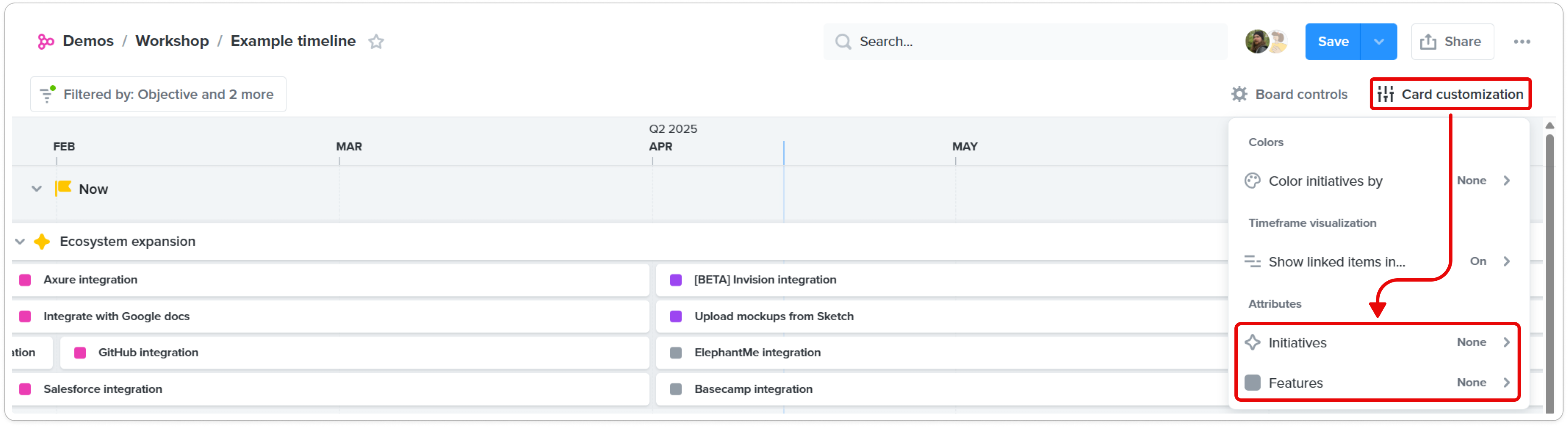The height and width of the screenshot is (427, 1568).
Task: Click the search magnifier icon
Action: coord(843,42)
